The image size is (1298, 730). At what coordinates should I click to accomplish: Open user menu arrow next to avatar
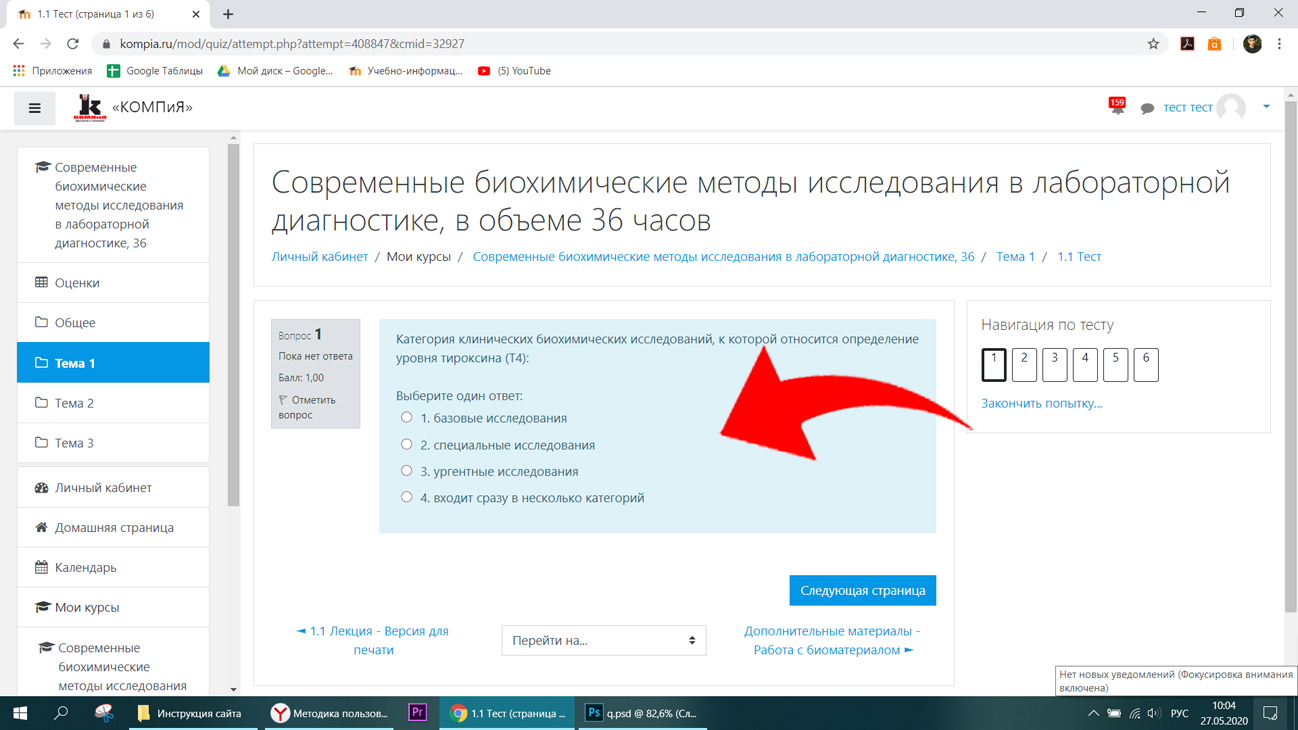(1266, 107)
